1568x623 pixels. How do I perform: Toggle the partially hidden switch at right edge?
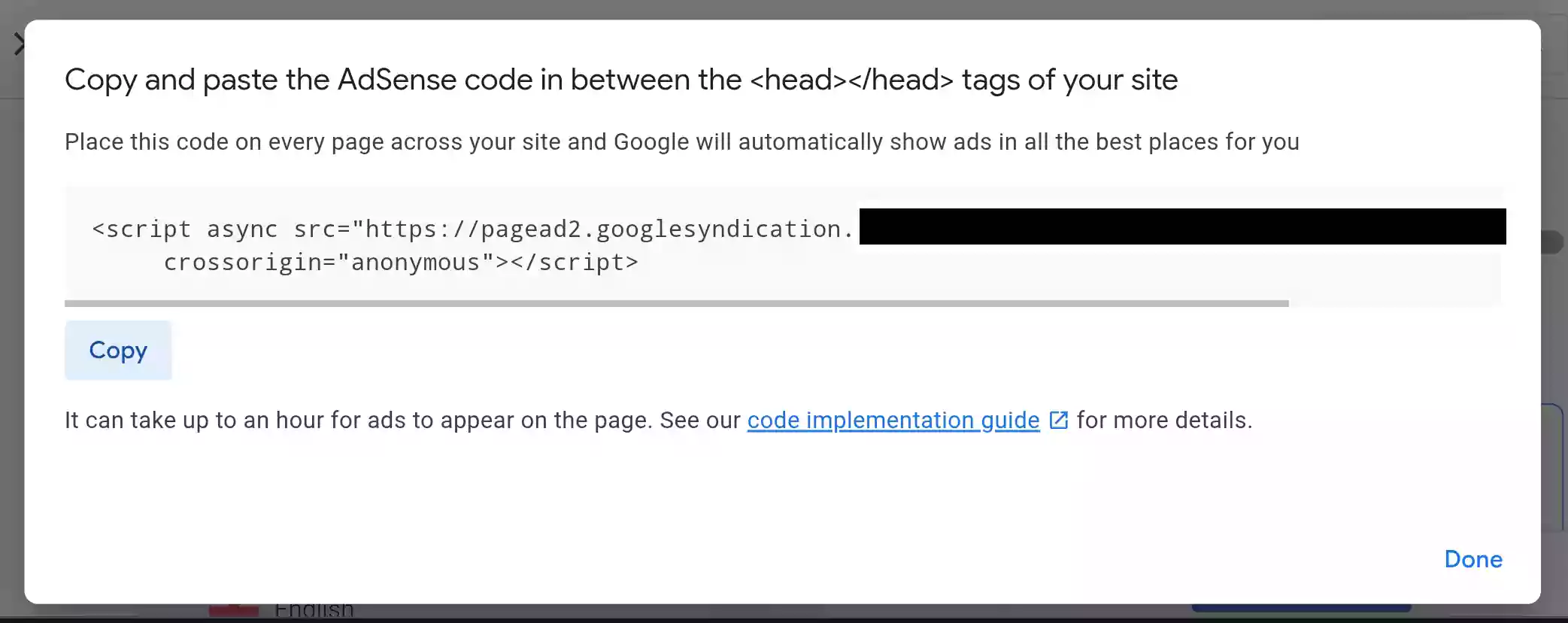click(x=1553, y=242)
